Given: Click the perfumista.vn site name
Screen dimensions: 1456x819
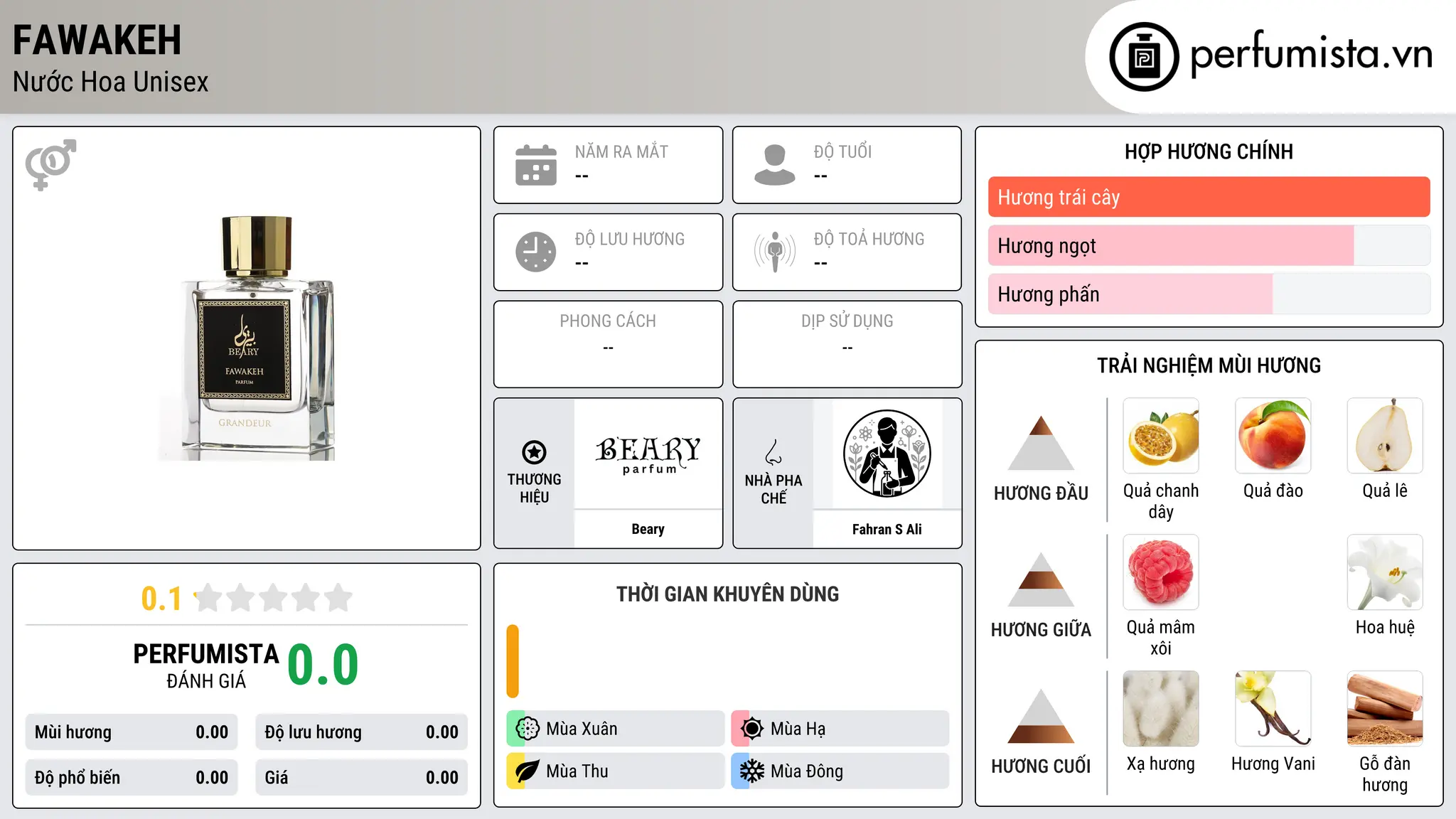Looking at the screenshot, I should tap(1311, 54).
